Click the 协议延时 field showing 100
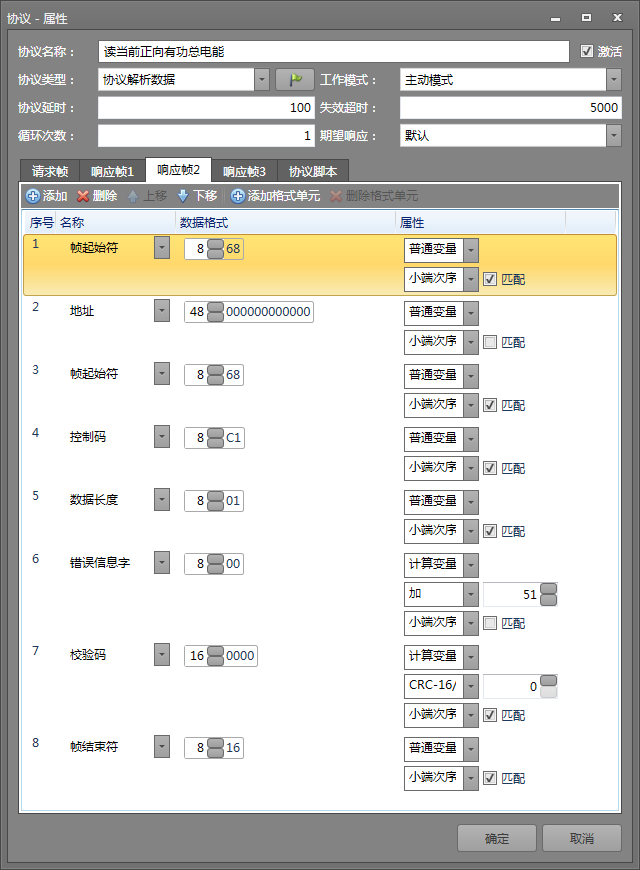 (x=206, y=108)
